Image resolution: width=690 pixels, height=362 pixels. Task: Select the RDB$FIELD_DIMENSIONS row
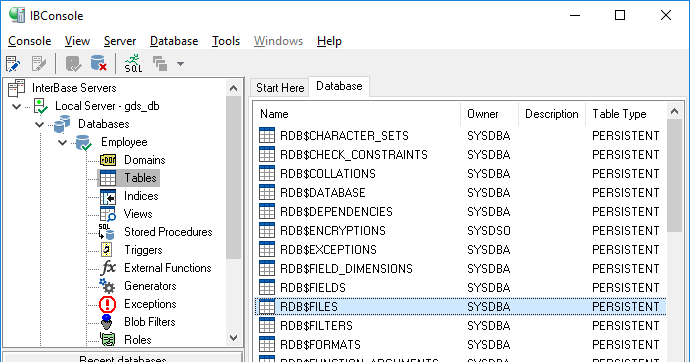coord(460,269)
